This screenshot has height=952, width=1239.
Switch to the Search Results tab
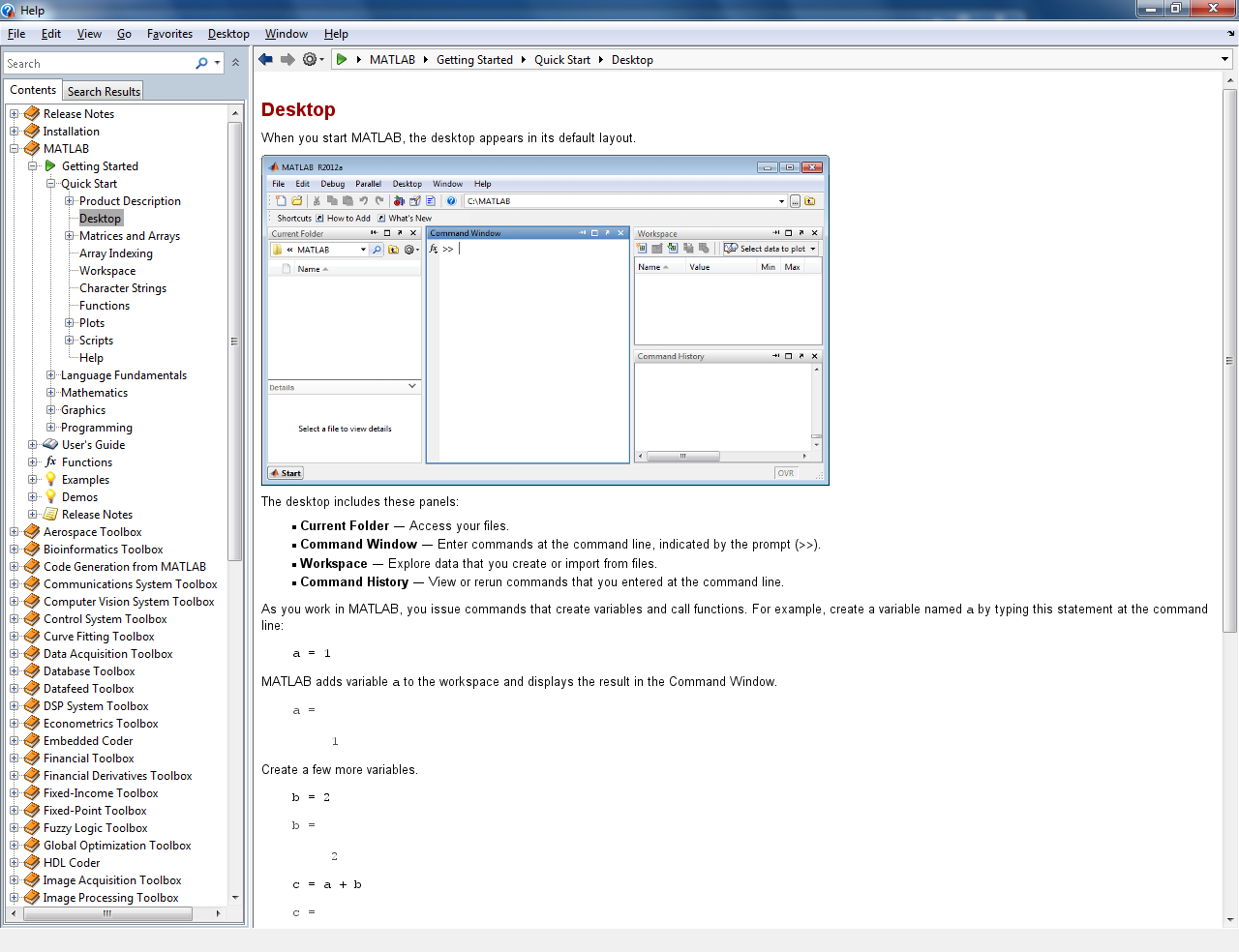tap(104, 91)
